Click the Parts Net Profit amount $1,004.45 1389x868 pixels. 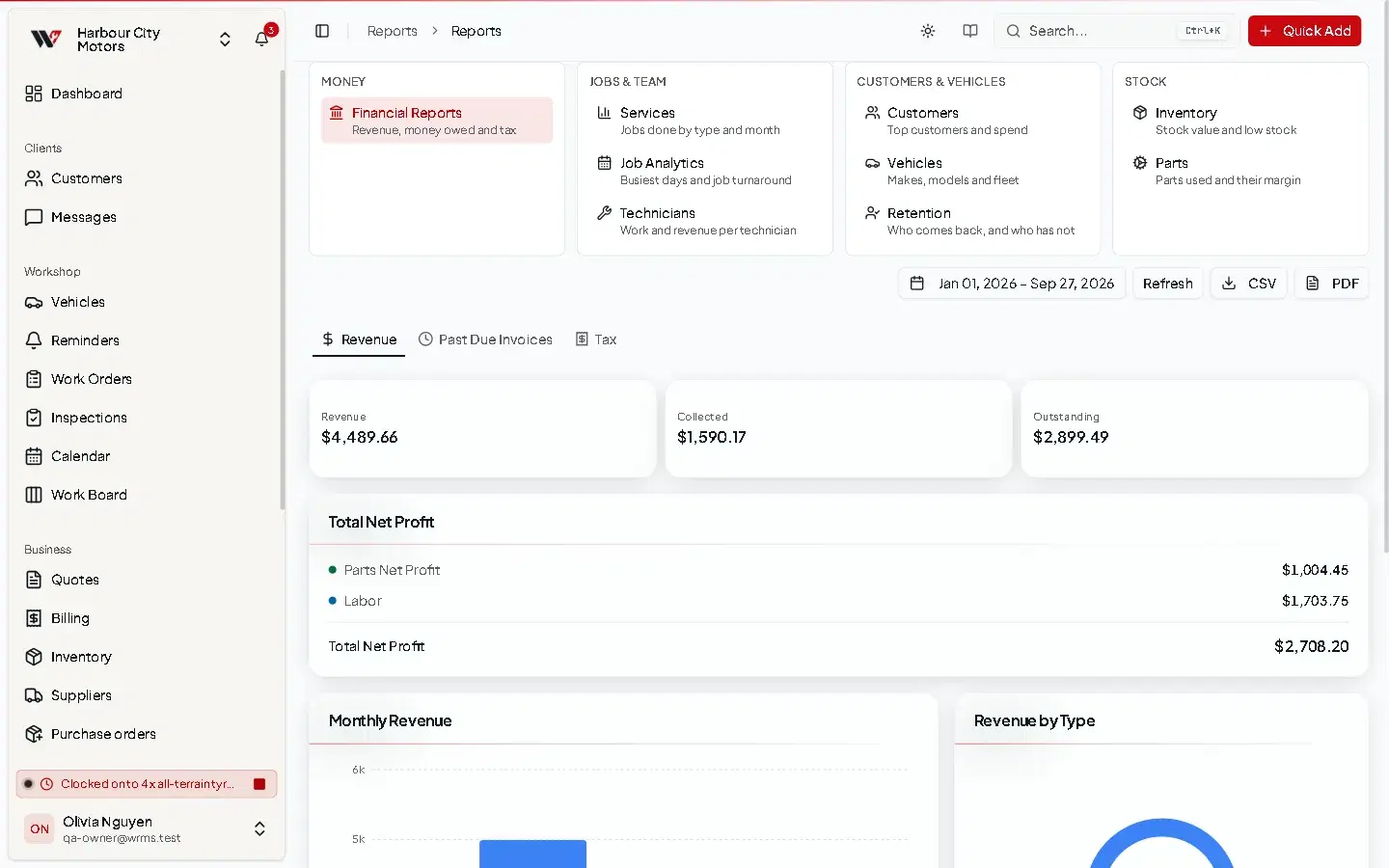coord(1315,570)
